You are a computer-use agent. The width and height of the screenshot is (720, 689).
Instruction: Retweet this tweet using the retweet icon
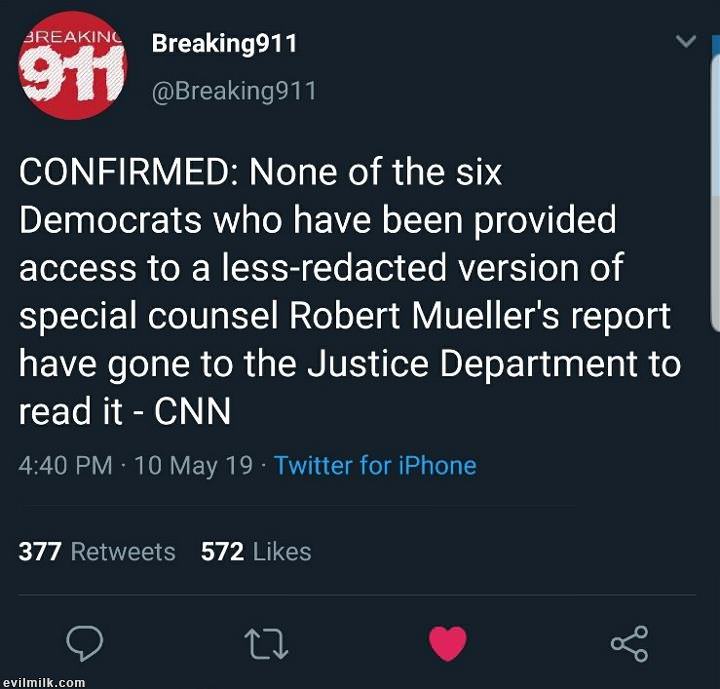(268, 642)
